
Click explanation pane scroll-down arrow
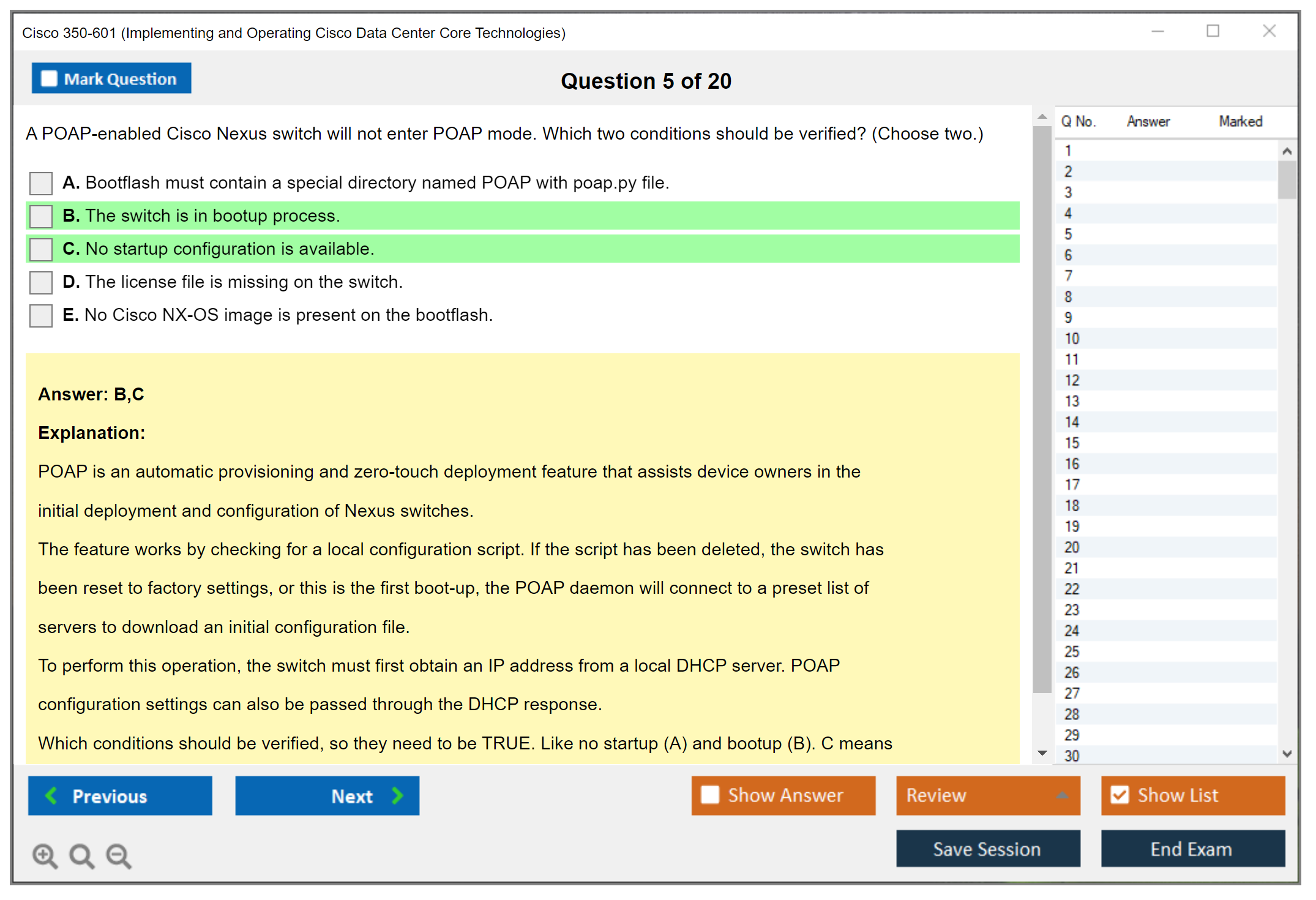pyautogui.click(x=1042, y=753)
